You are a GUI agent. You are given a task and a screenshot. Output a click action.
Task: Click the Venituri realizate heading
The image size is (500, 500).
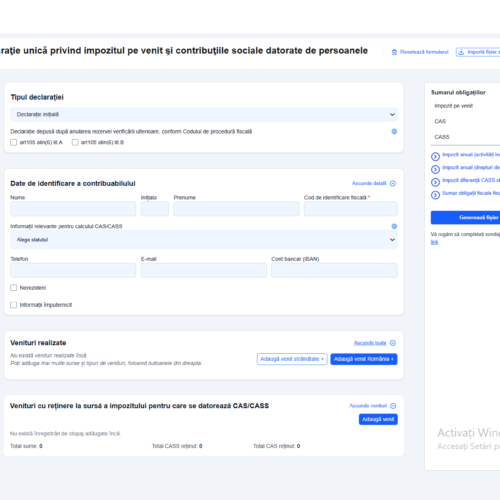38,343
